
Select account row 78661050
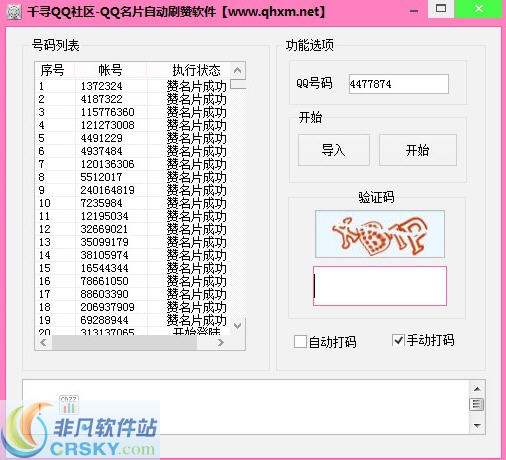(x=133, y=281)
